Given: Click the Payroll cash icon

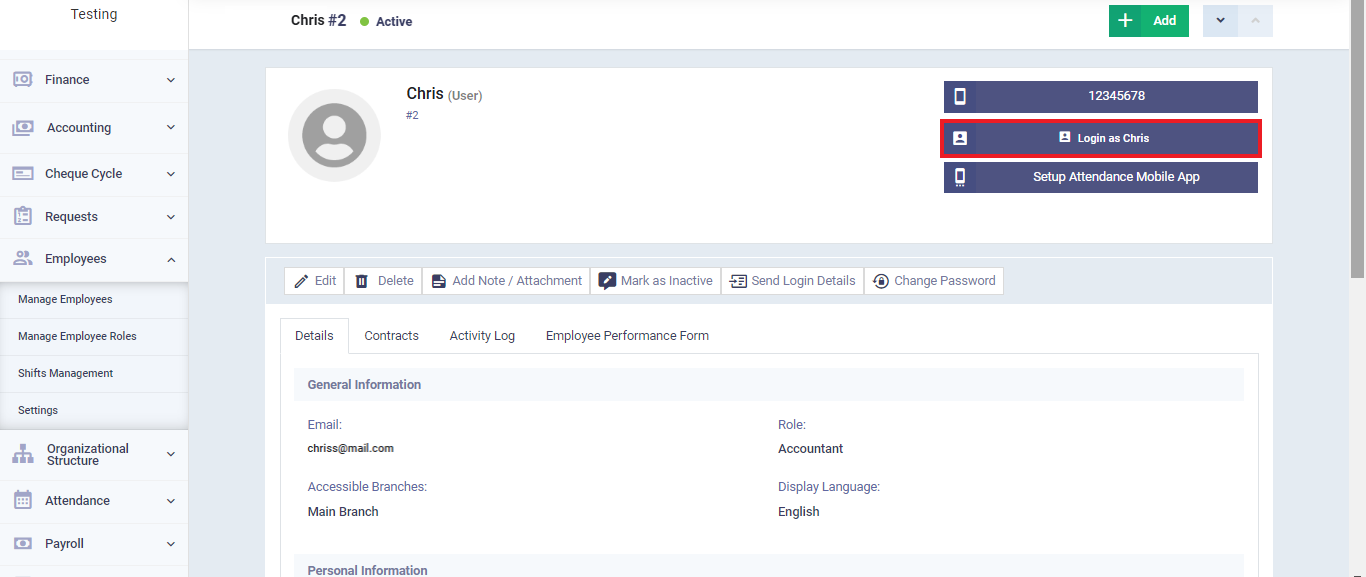Looking at the screenshot, I should pos(22,543).
